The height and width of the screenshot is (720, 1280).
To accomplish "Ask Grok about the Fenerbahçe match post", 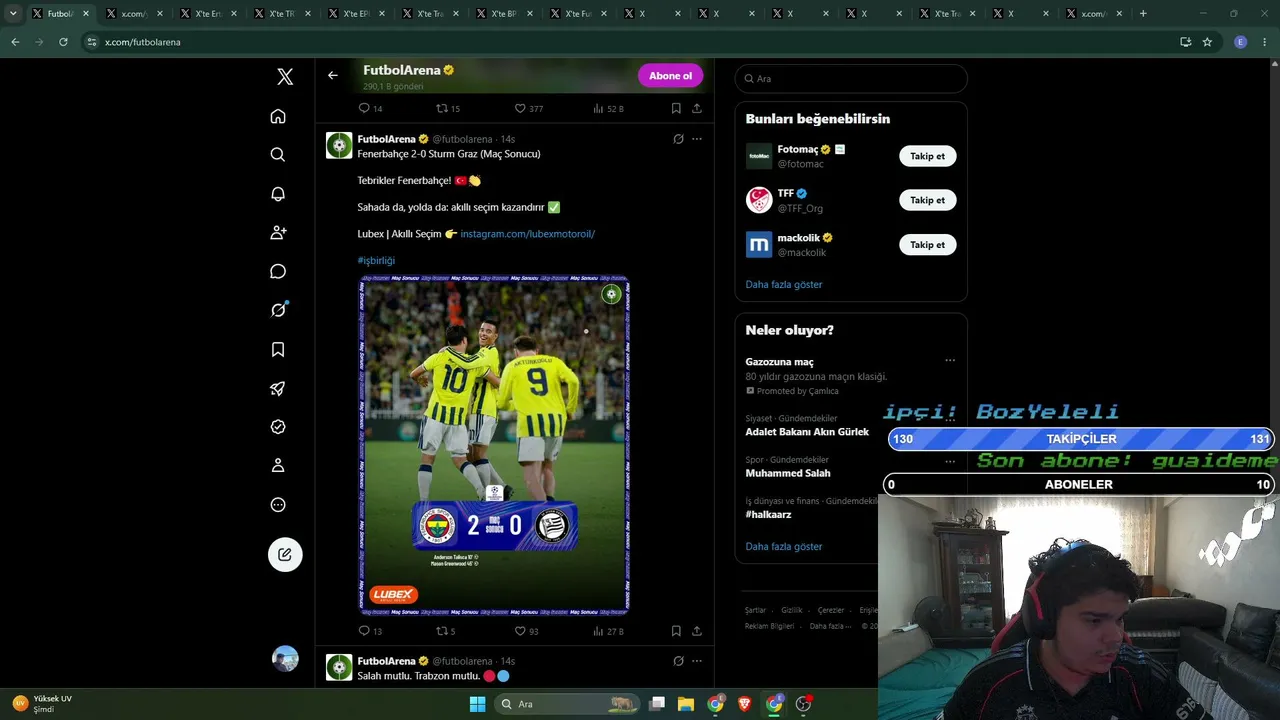I will click(678, 139).
